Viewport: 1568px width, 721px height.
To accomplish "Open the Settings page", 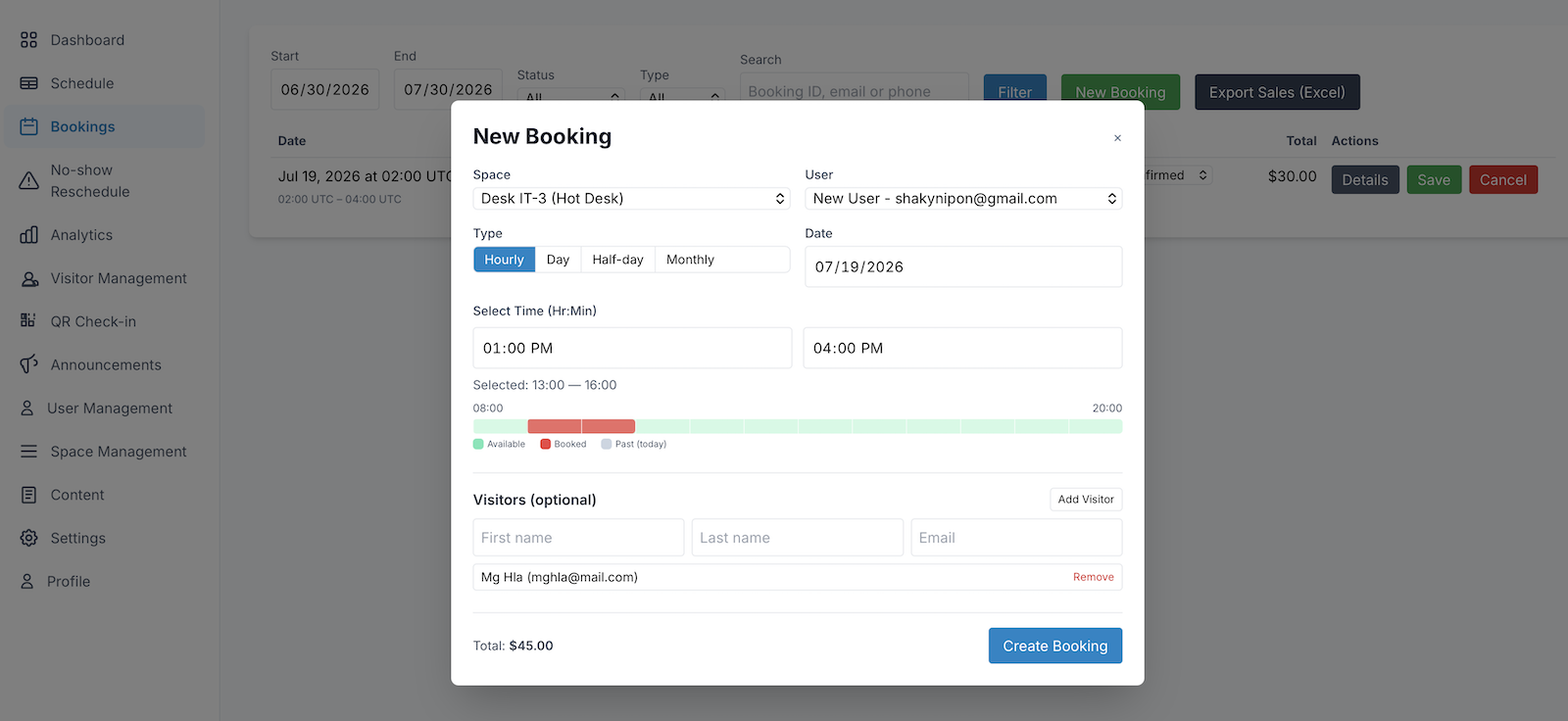I will [x=78, y=538].
